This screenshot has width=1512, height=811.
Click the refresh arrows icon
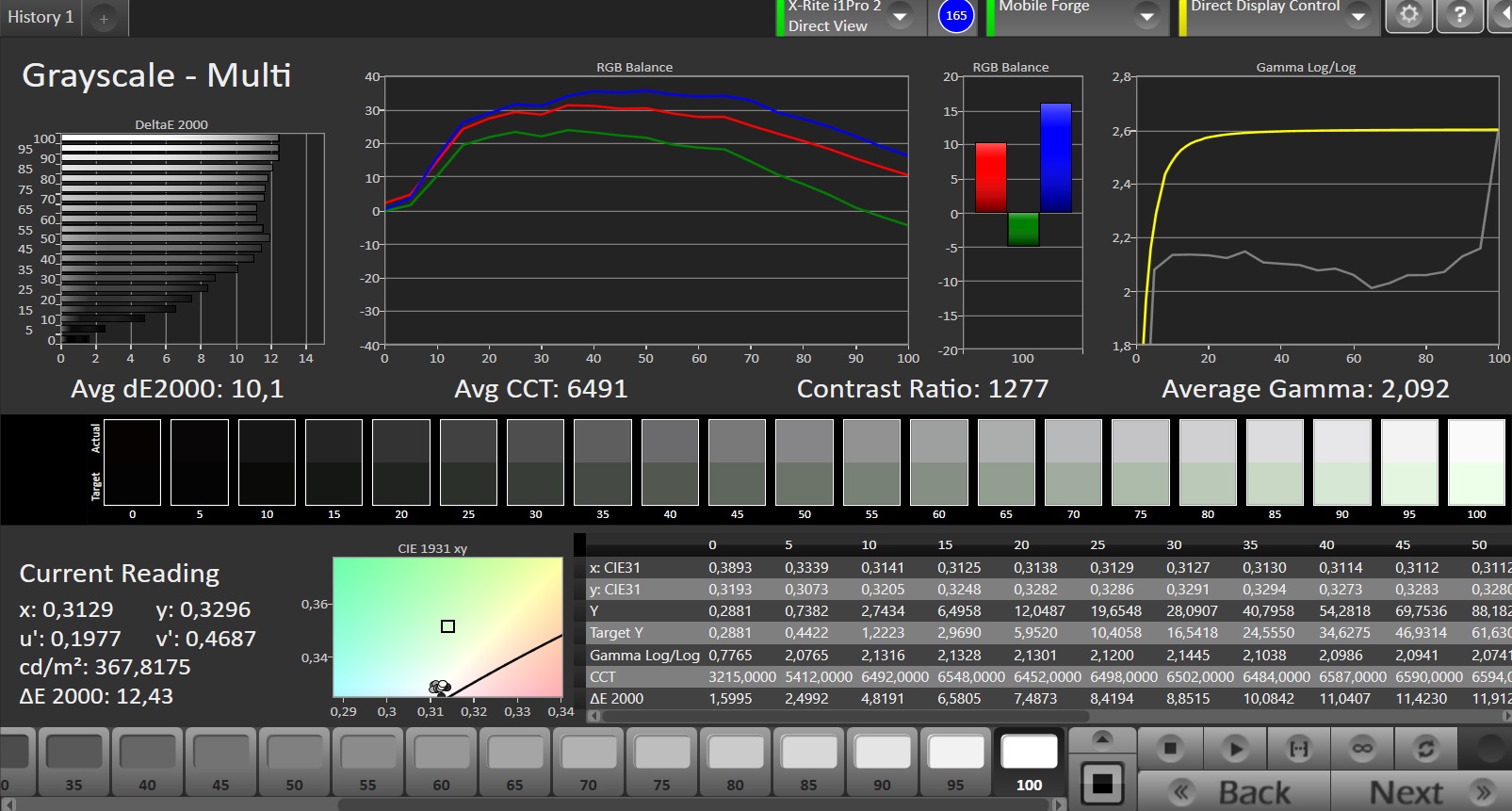[x=1426, y=749]
